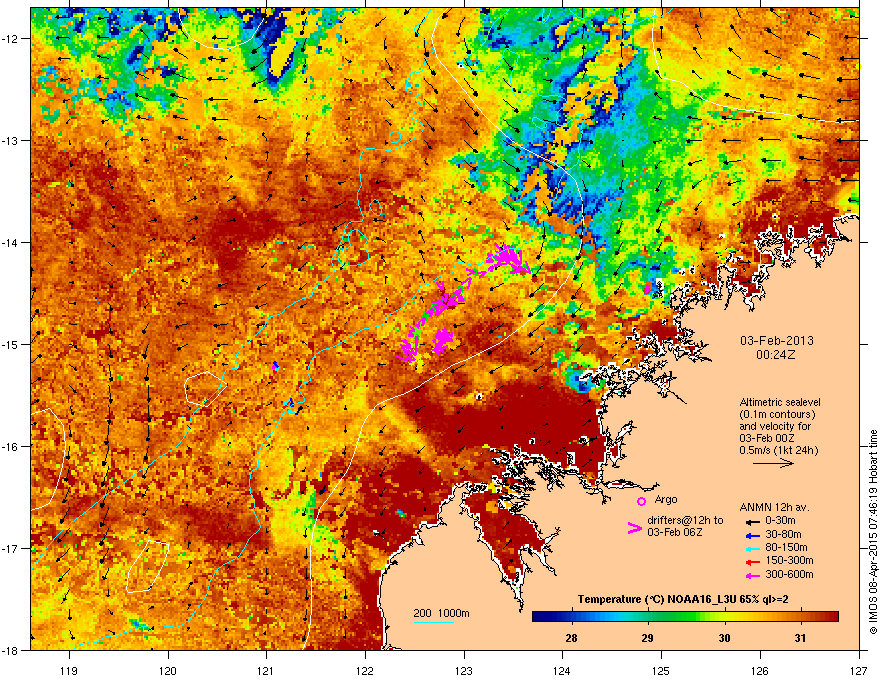The width and height of the screenshot is (880, 680).
Task: Click the 31 tick on the colour bar
Action: point(801,638)
